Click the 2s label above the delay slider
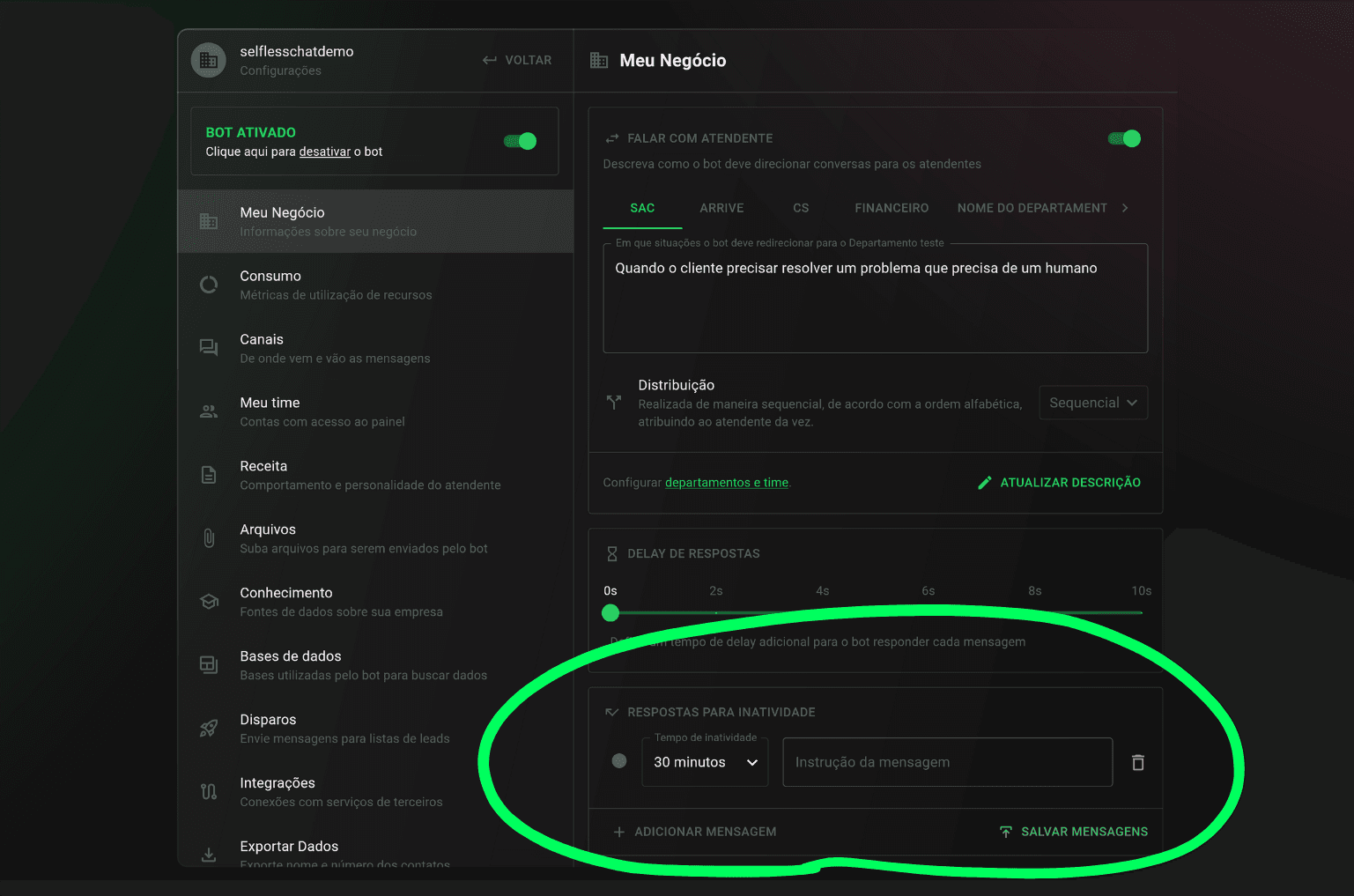This screenshot has width=1354, height=896. tap(716, 591)
